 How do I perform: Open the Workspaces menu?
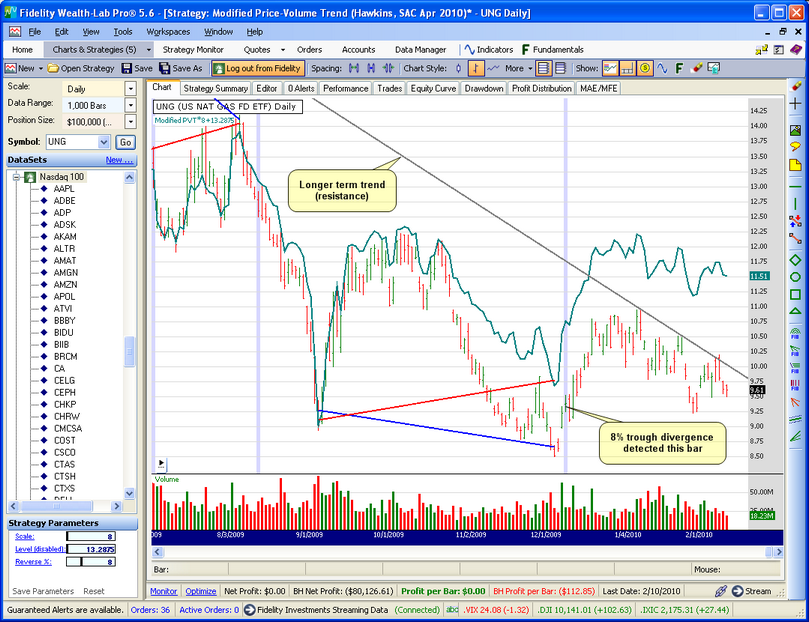tap(167, 32)
